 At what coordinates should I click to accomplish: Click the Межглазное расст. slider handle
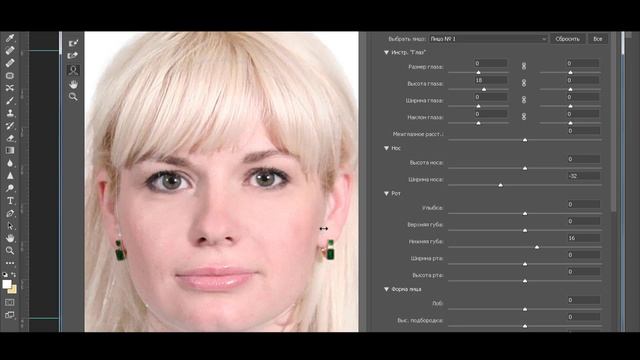pos(525,140)
